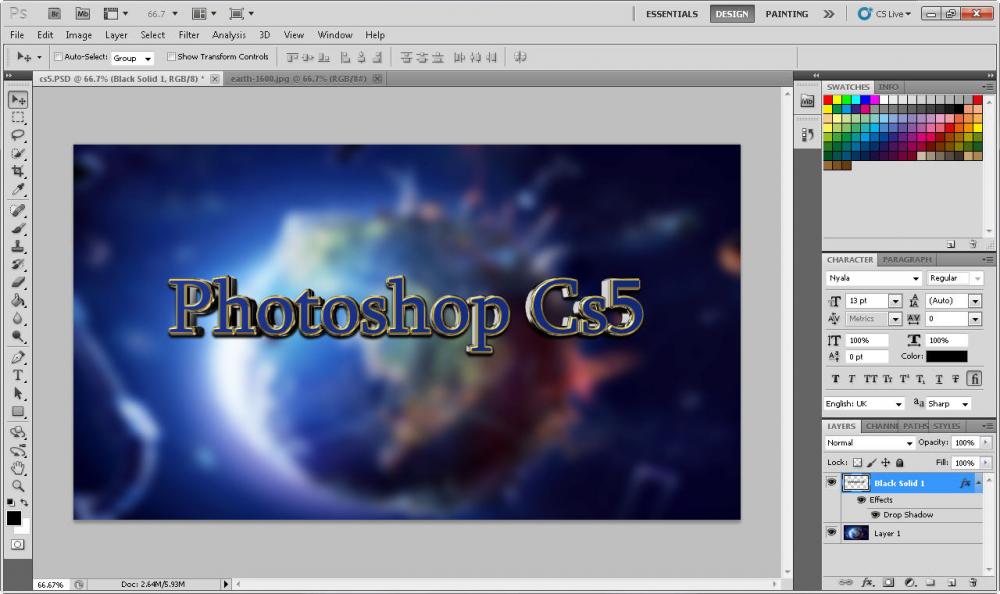Select the Horizontal Type tool

click(x=18, y=375)
